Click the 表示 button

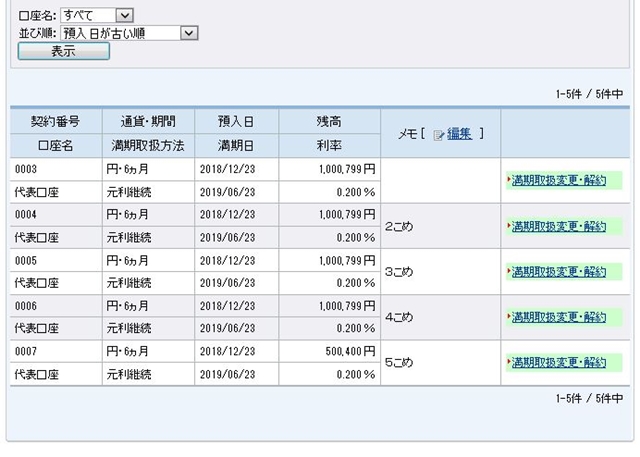tap(64, 51)
